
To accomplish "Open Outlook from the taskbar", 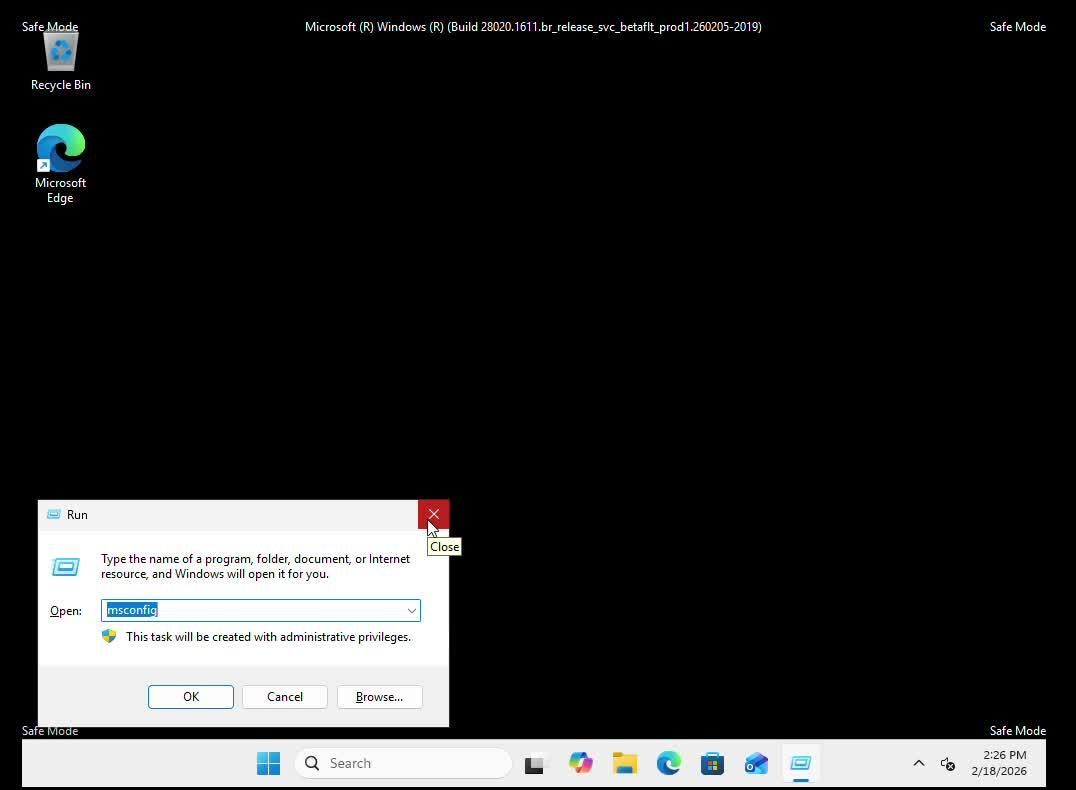I will point(756,763).
